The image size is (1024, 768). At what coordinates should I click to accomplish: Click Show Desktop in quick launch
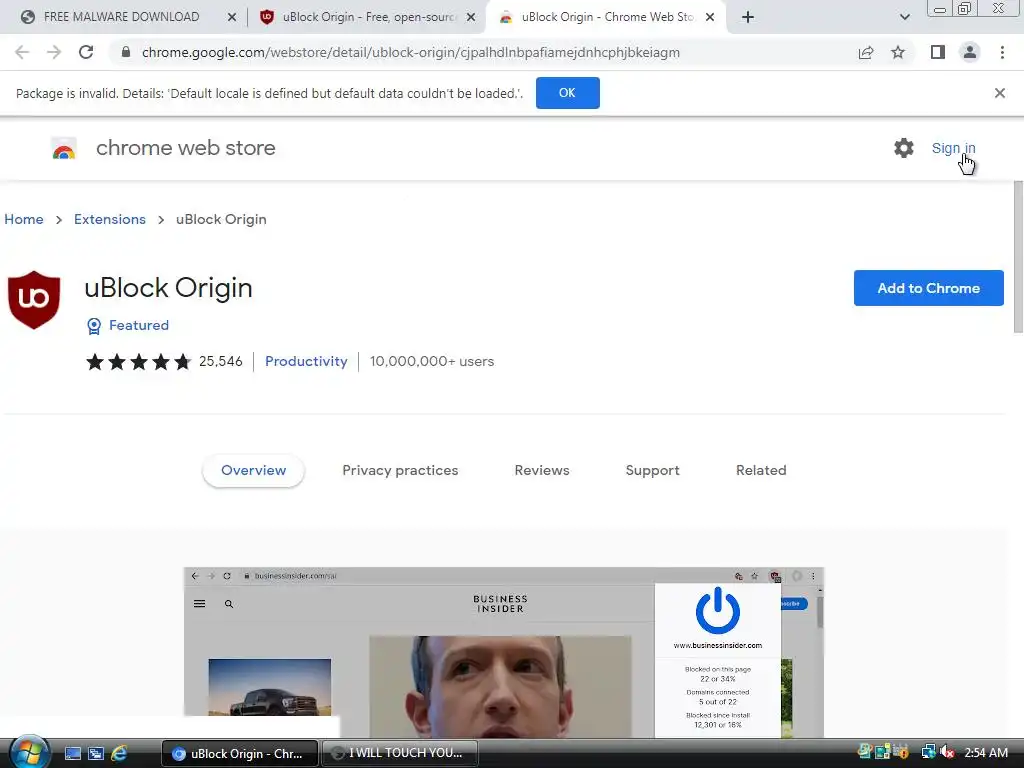pos(73,754)
